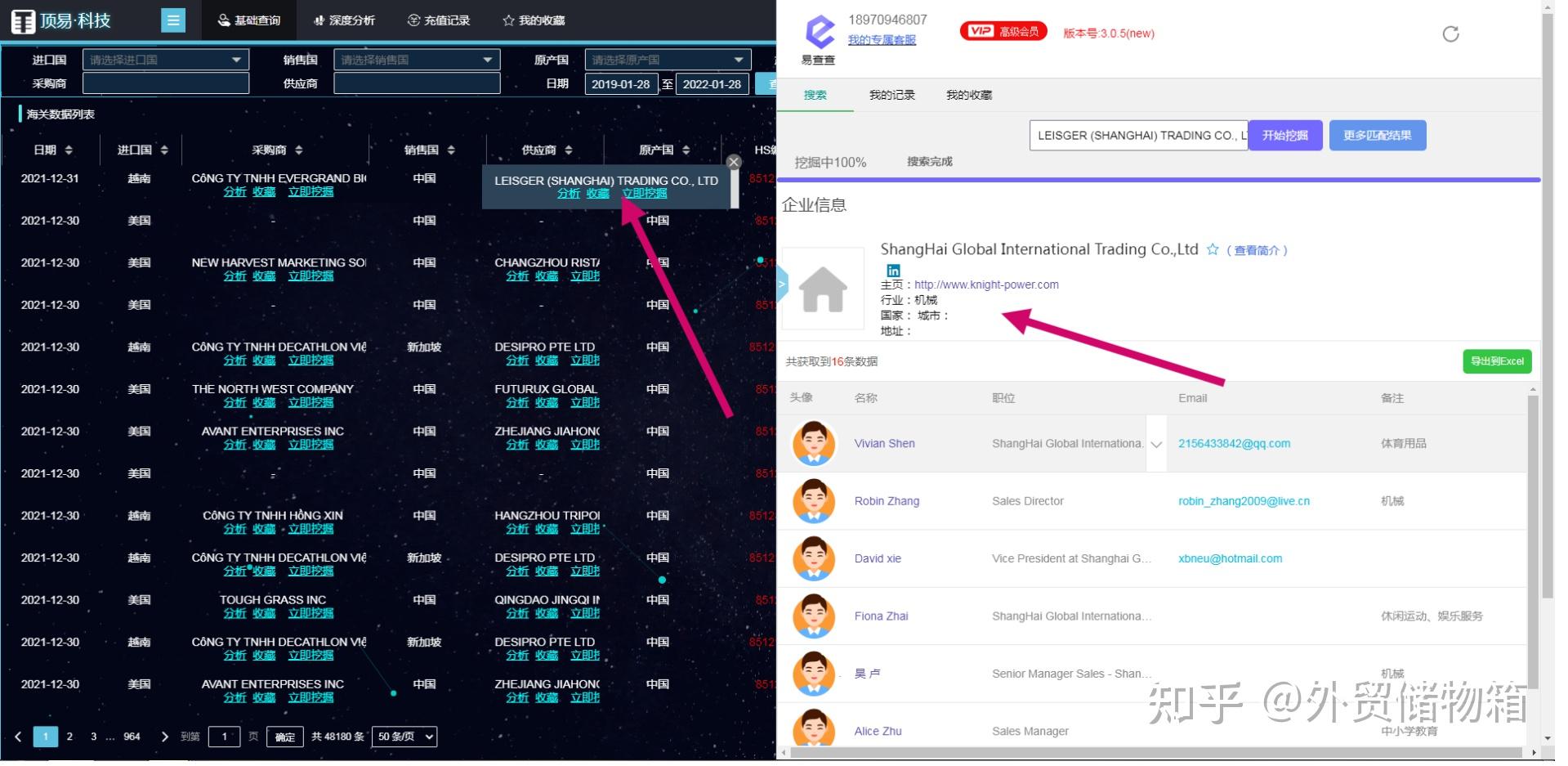This screenshot has width=1568, height=766.
Task: Toggle the hamburger menu icon
Action: pos(173,20)
